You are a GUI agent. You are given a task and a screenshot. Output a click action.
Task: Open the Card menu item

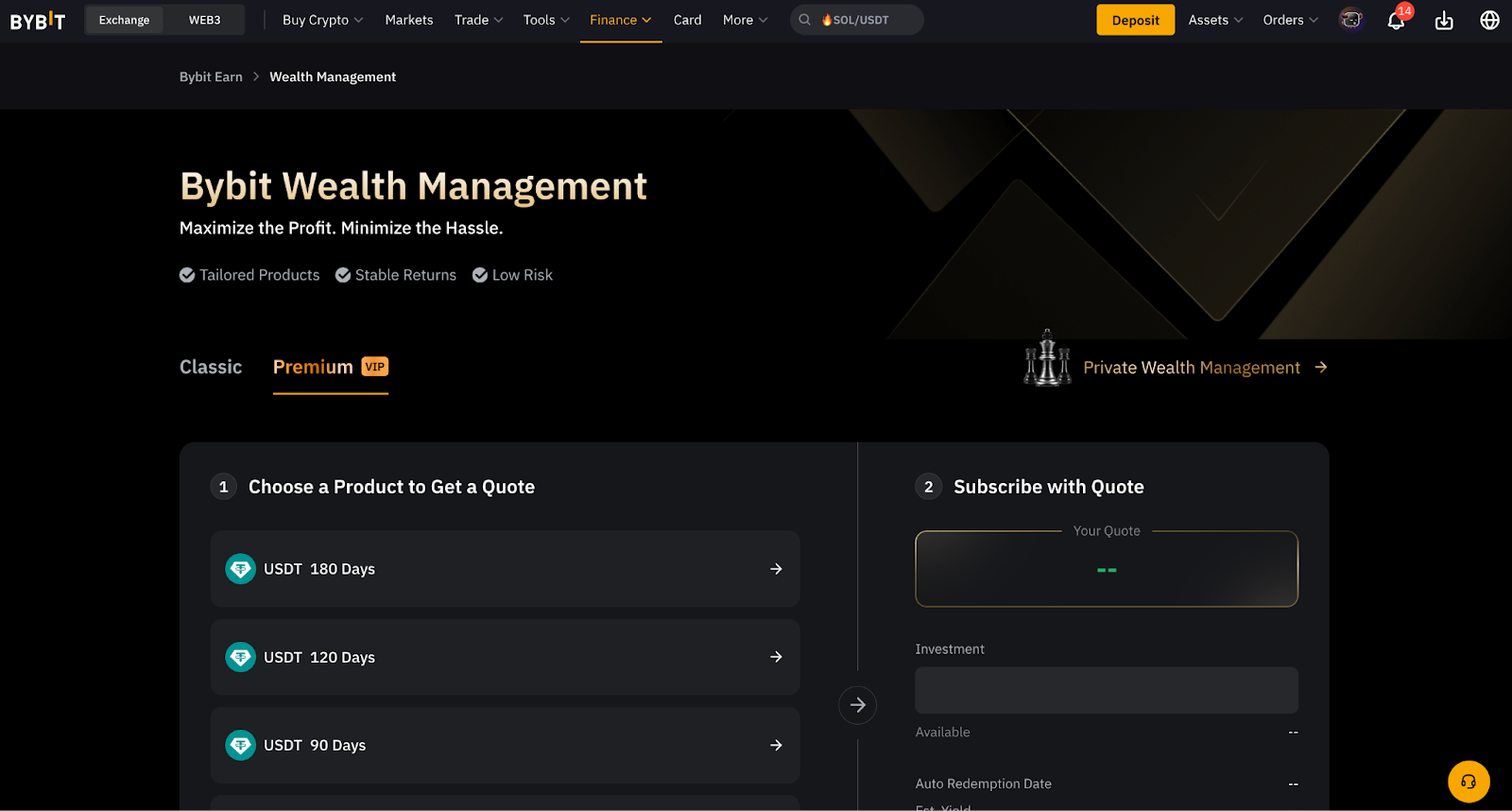click(x=687, y=20)
